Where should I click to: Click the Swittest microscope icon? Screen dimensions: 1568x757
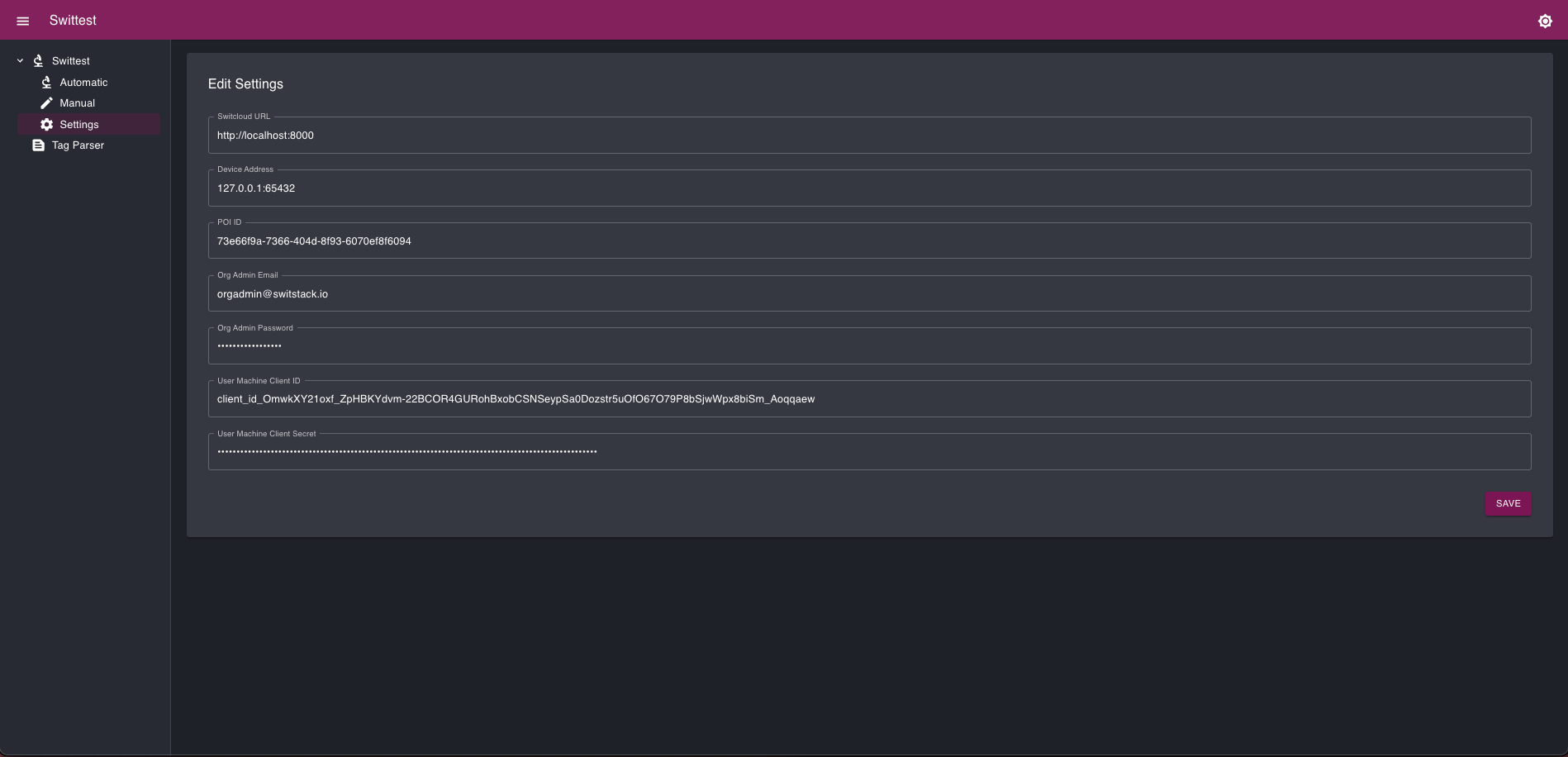coord(38,60)
